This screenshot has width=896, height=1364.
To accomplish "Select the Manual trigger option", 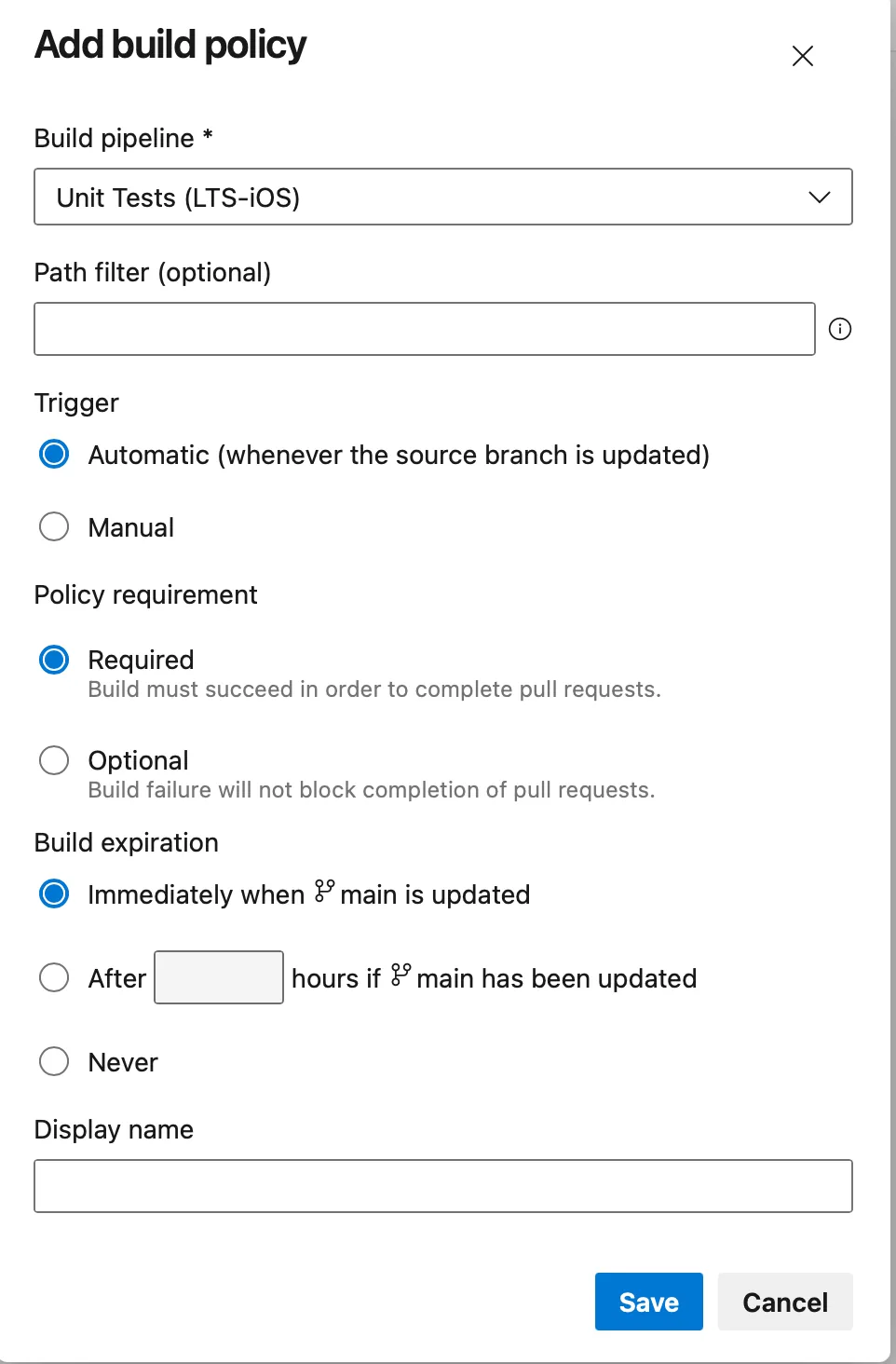I will click(54, 526).
